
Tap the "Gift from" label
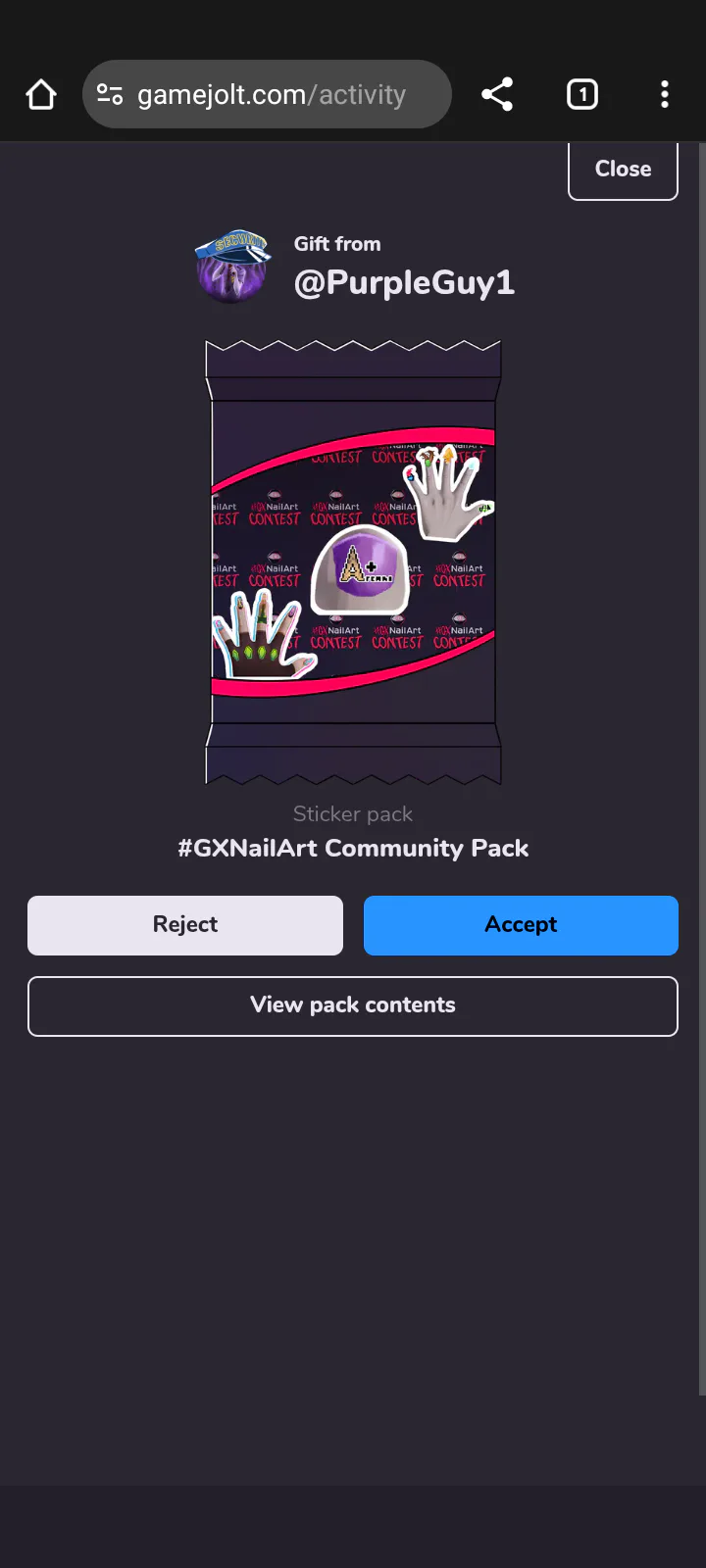[337, 244]
